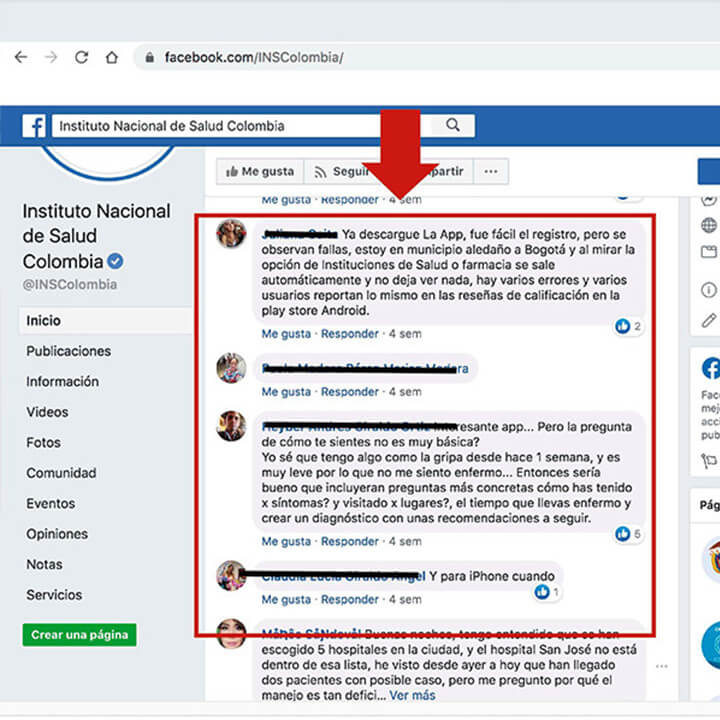Open the 2 likes reaction on first comment

pyautogui.click(x=628, y=326)
